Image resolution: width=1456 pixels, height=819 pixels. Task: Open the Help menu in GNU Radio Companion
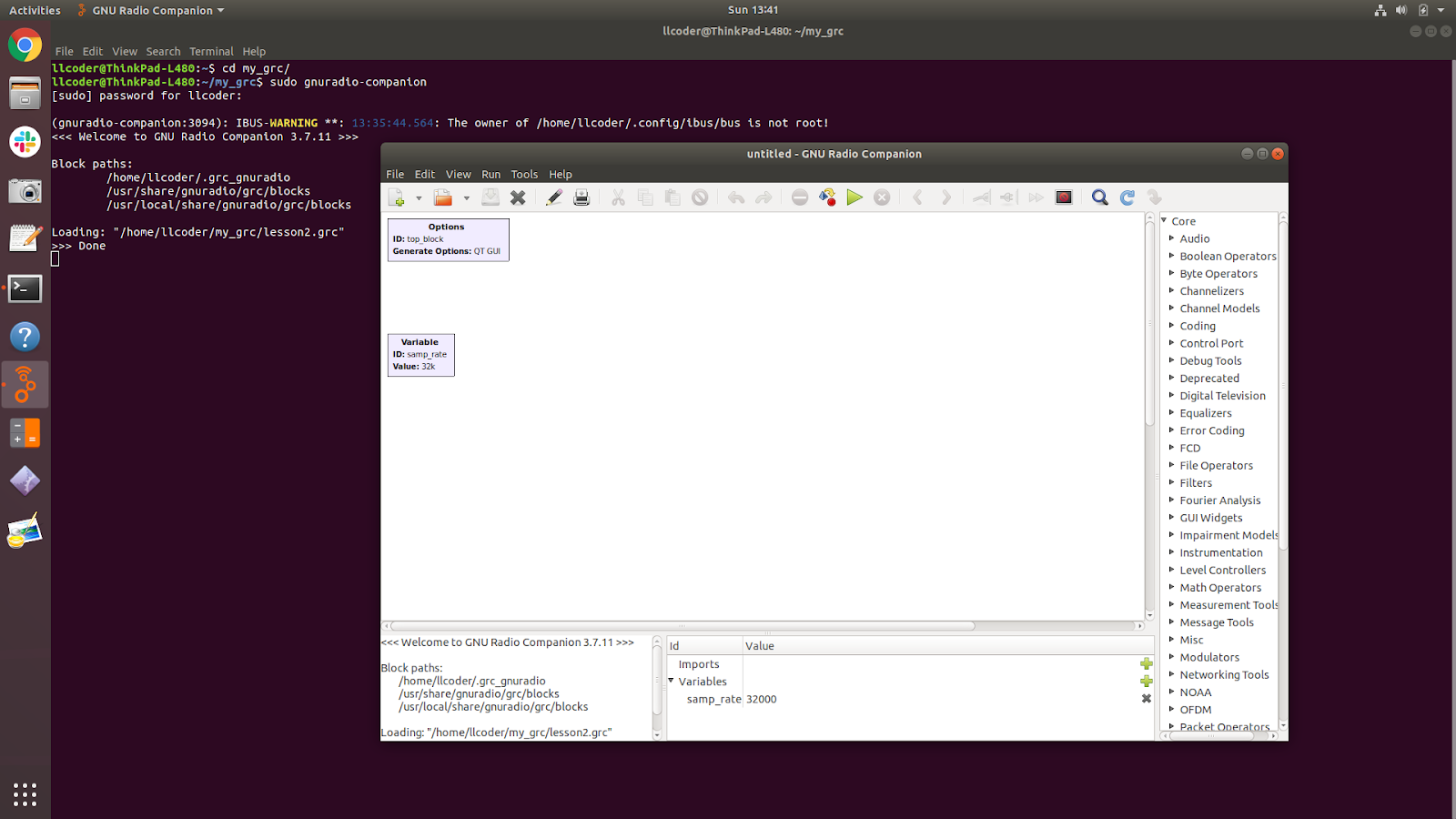click(561, 175)
